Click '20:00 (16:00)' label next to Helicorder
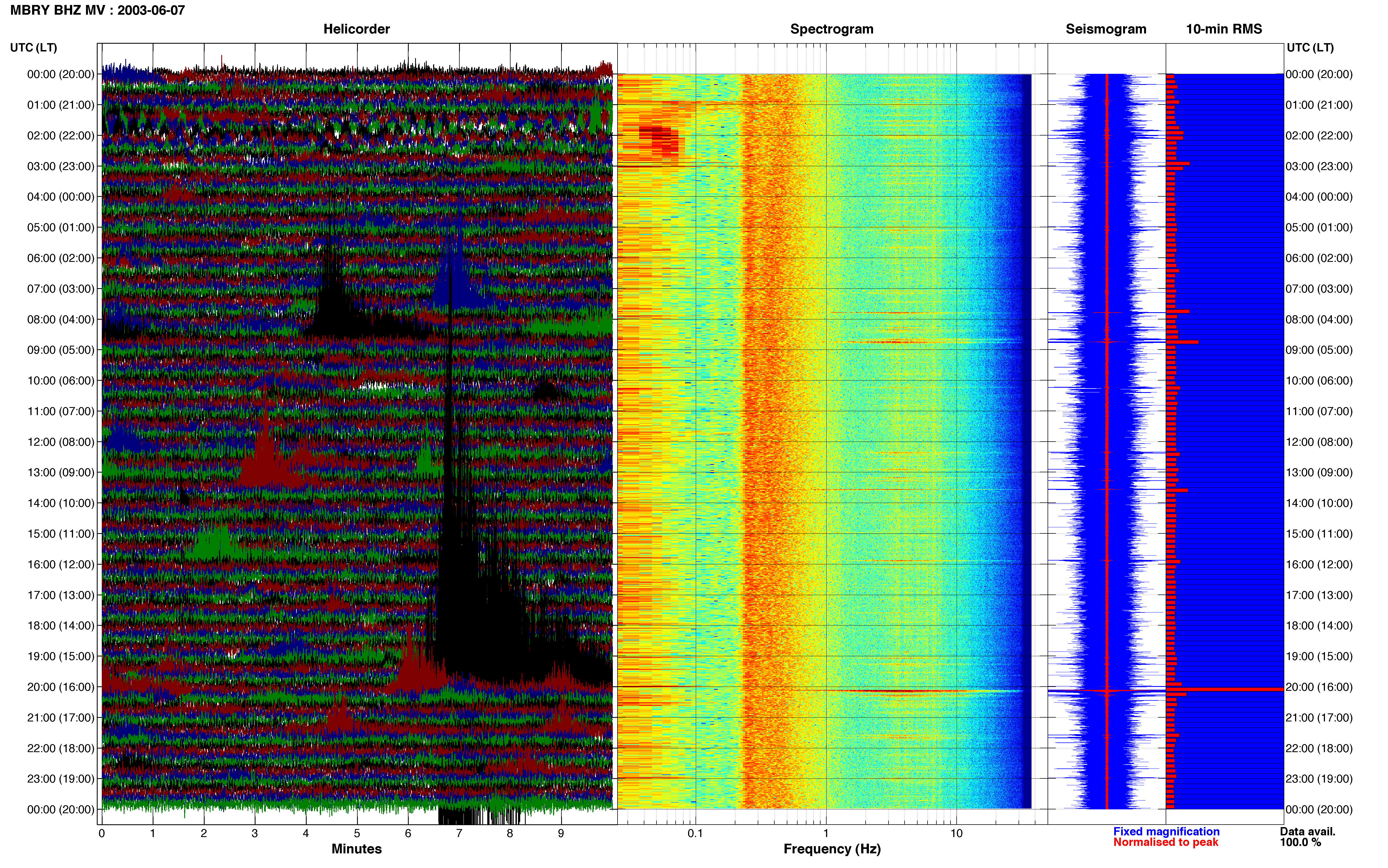The height and width of the screenshot is (868, 1388). [61, 687]
